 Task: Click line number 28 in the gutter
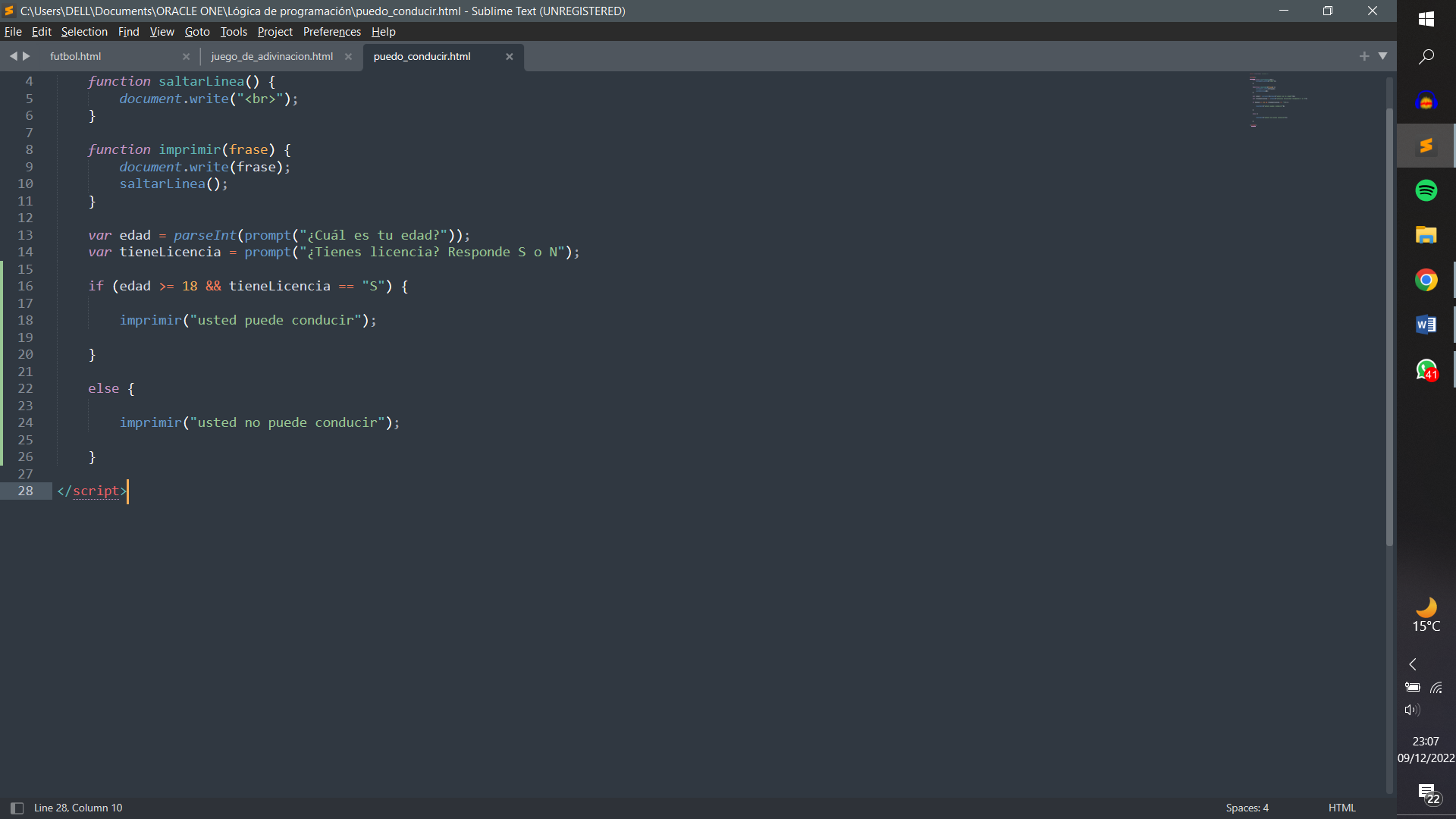click(x=26, y=491)
